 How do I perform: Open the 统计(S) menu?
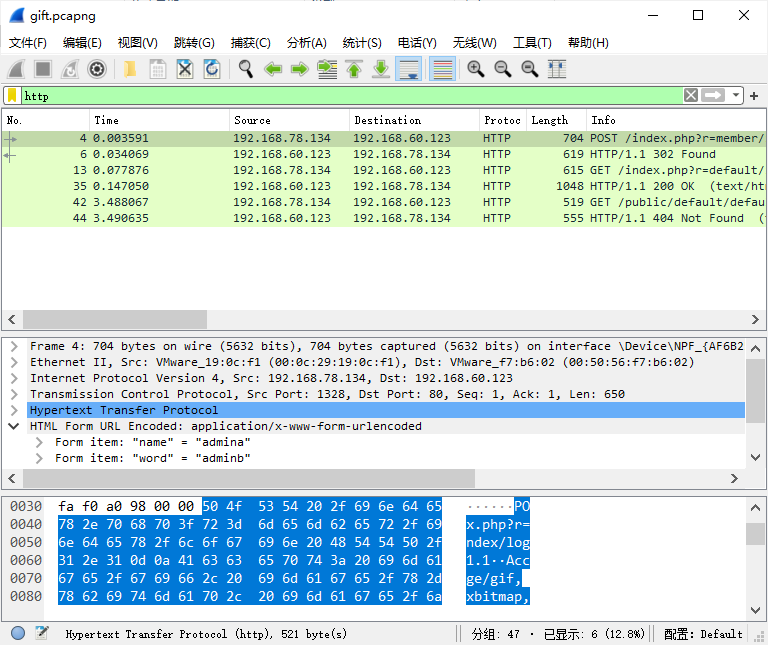tap(362, 43)
